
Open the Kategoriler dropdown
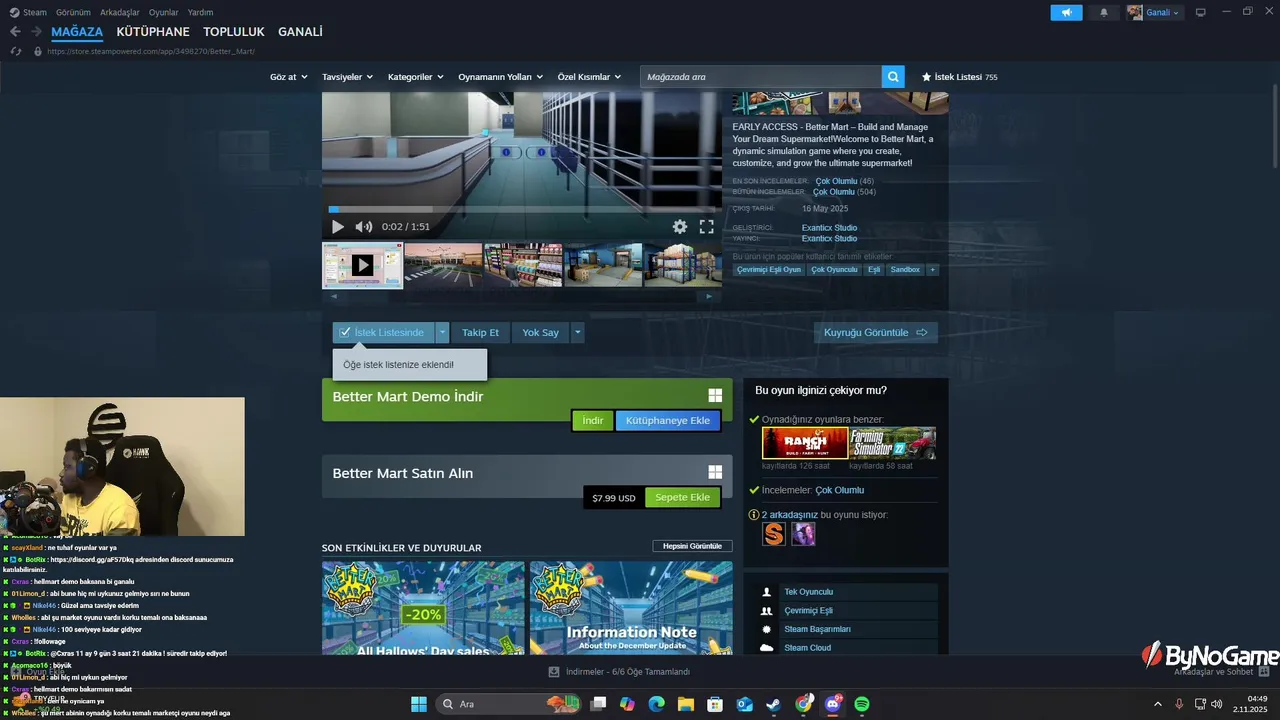pos(415,77)
